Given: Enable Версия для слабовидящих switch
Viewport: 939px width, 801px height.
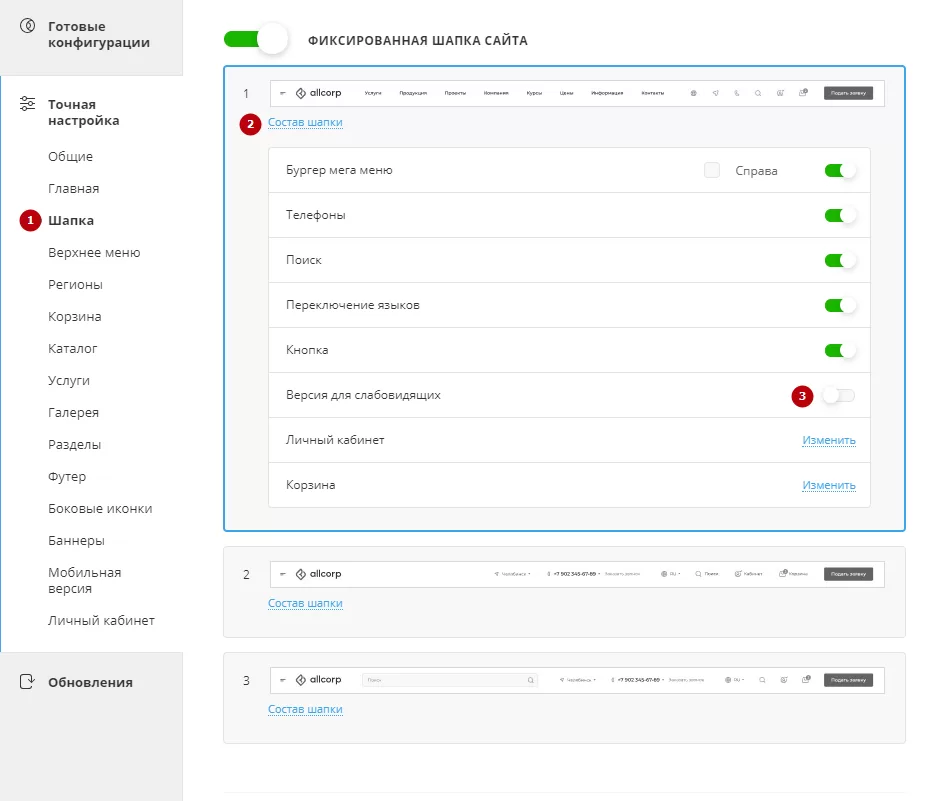Looking at the screenshot, I should [x=840, y=395].
